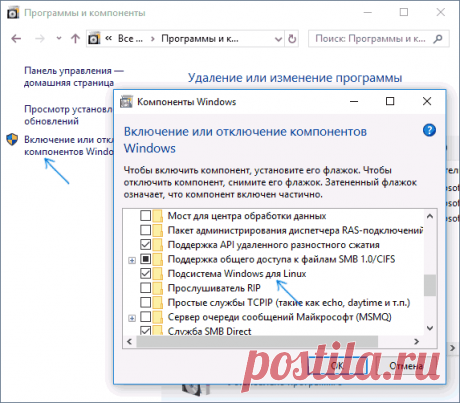Click folder icon of 'Прослушиватель RIP'
Image resolution: width=460 pixels, height=403 pixels.
point(158,288)
